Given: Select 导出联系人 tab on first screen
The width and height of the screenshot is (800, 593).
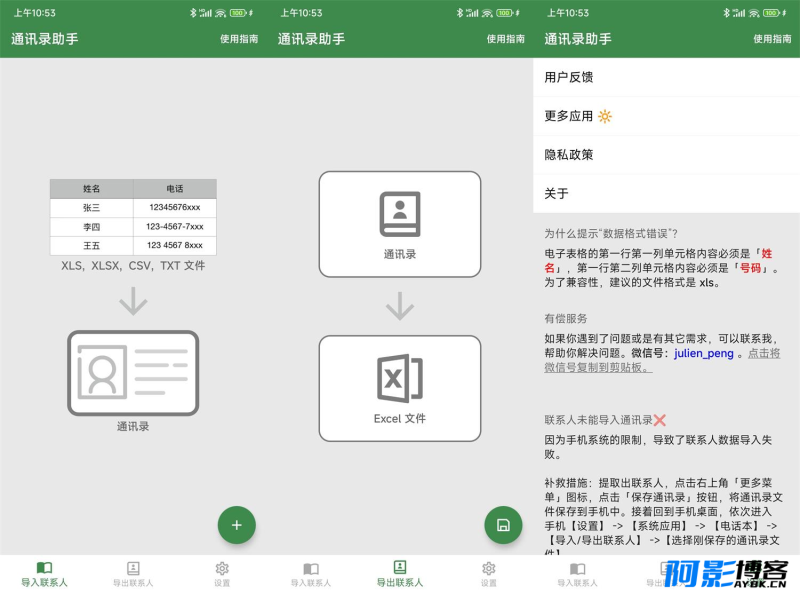Looking at the screenshot, I should pos(133,574).
